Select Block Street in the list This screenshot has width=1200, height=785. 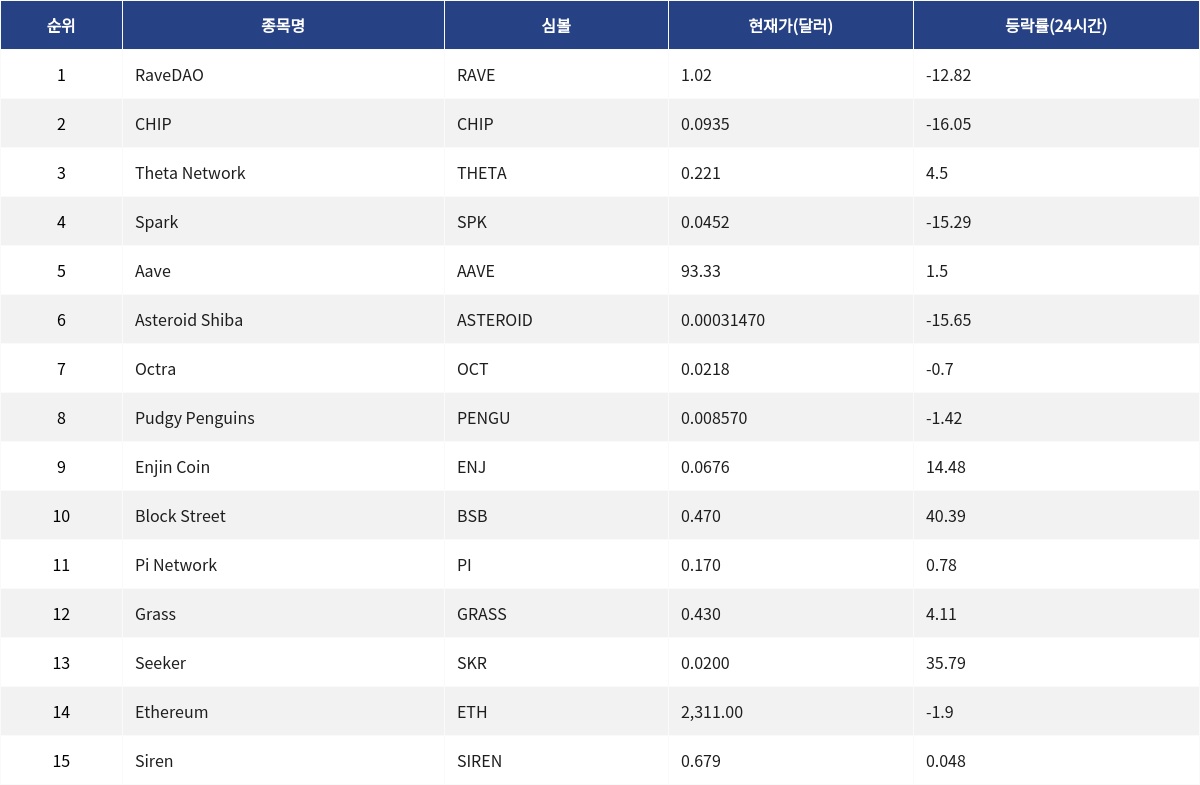coord(180,516)
